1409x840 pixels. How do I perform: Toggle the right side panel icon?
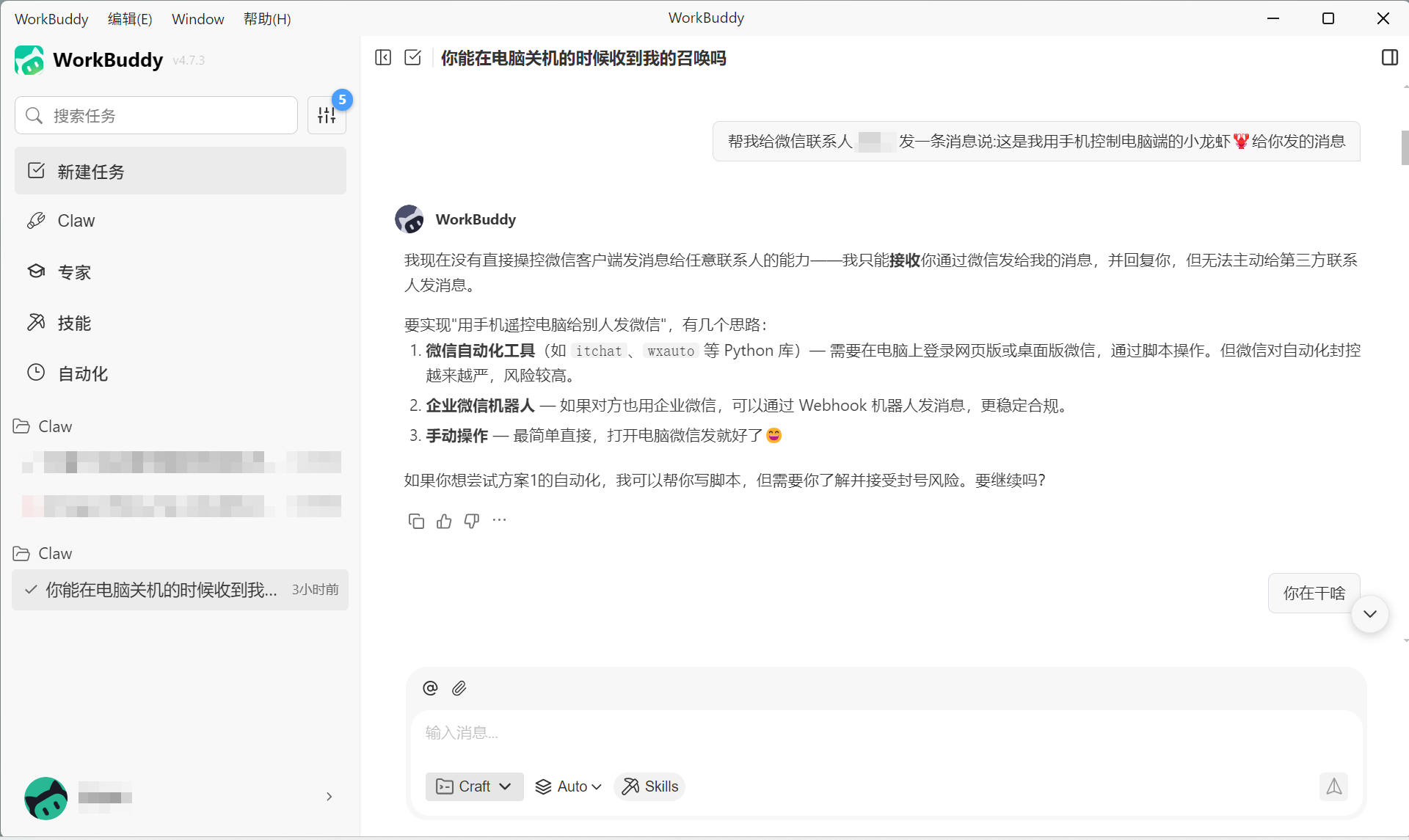click(1390, 57)
